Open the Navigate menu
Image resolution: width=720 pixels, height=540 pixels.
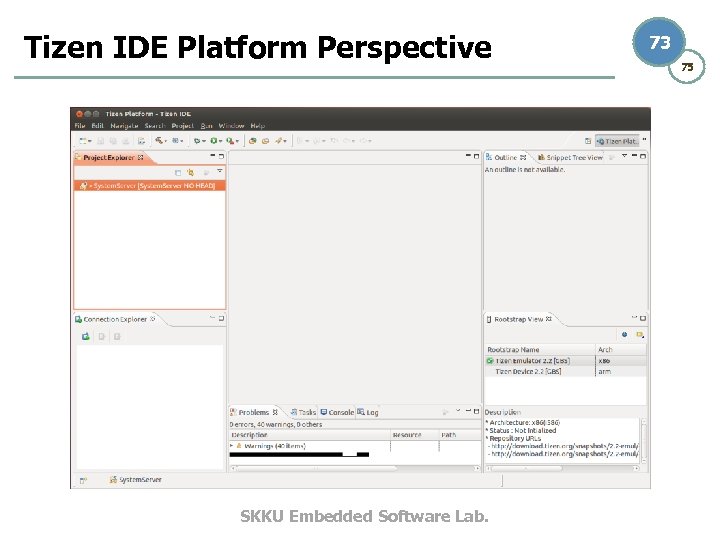(124, 125)
